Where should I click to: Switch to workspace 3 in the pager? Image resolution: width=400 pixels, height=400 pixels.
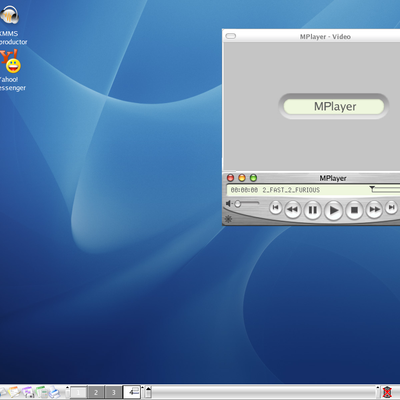coord(113,392)
